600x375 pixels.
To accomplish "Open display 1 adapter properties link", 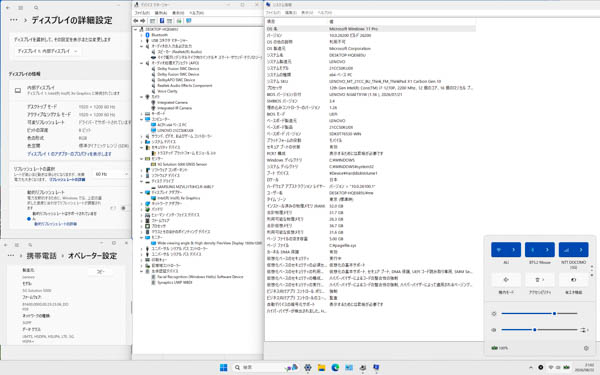I will (x=69, y=154).
